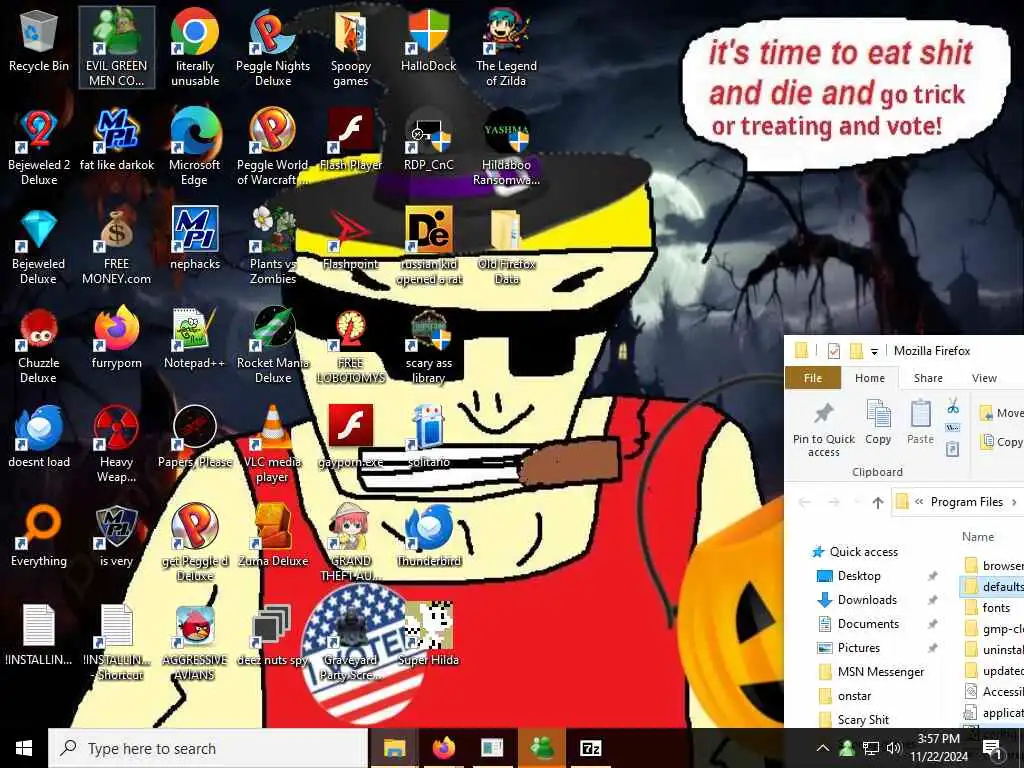Open Flash Player desktop icon
The width and height of the screenshot is (1024, 768).
point(351,140)
